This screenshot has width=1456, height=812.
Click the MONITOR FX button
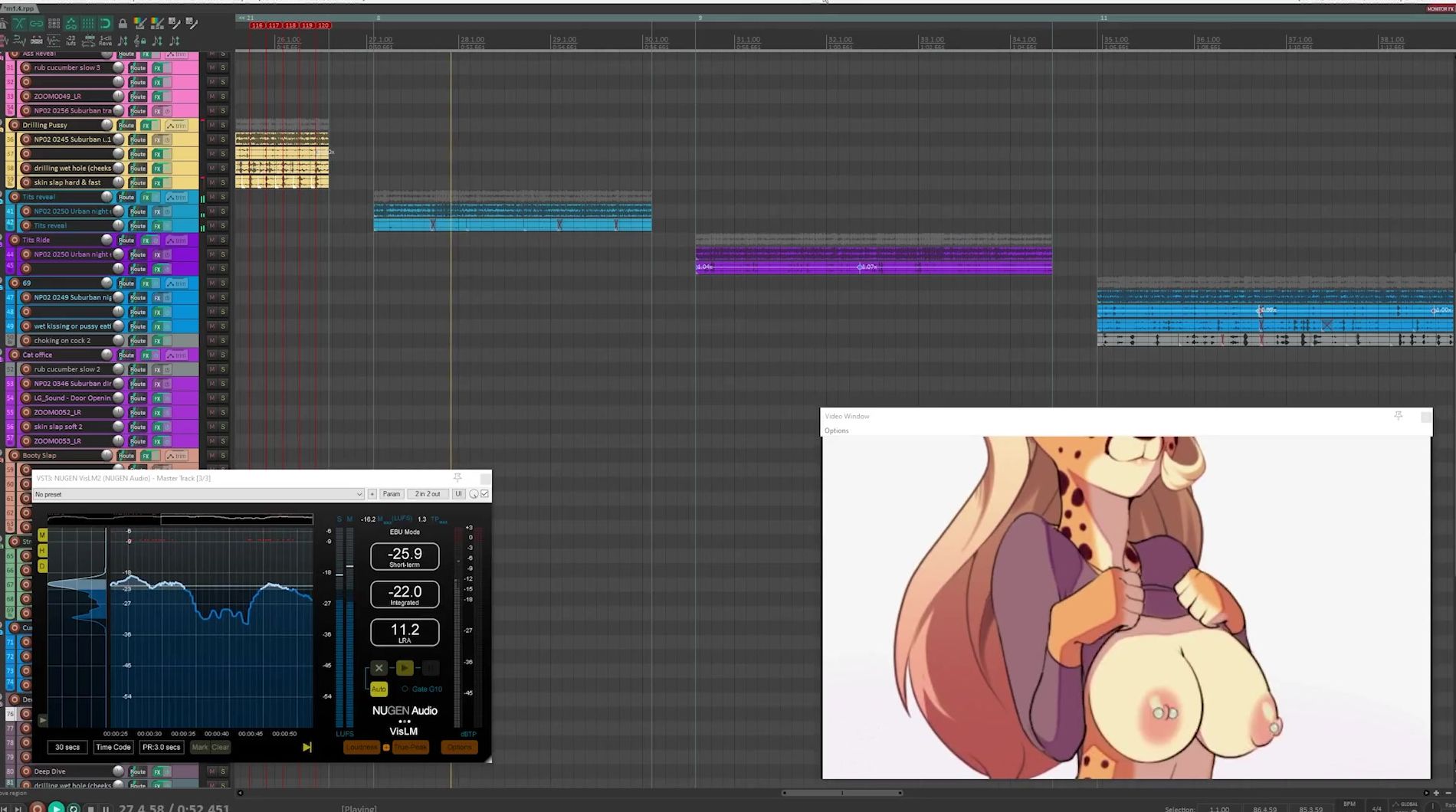pos(1440,9)
